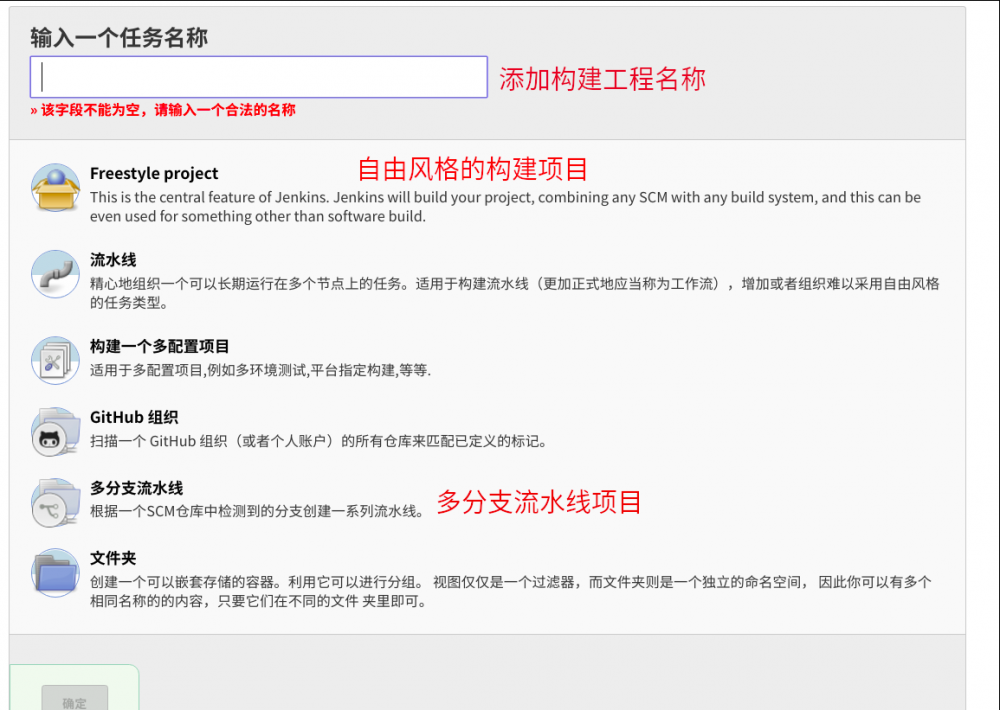Viewport: 1000px width, 710px height.
Task: Select the Freestyle project item type
Action: tap(153, 173)
